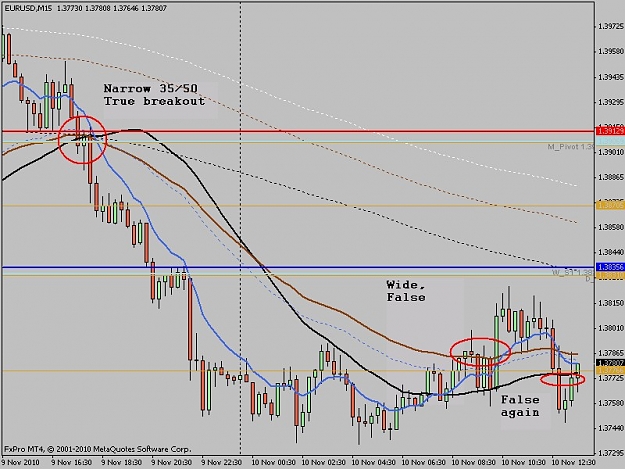Click the '9 Nov 22:30' time label
This screenshot has height=469, width=625.
coord(222,462)
